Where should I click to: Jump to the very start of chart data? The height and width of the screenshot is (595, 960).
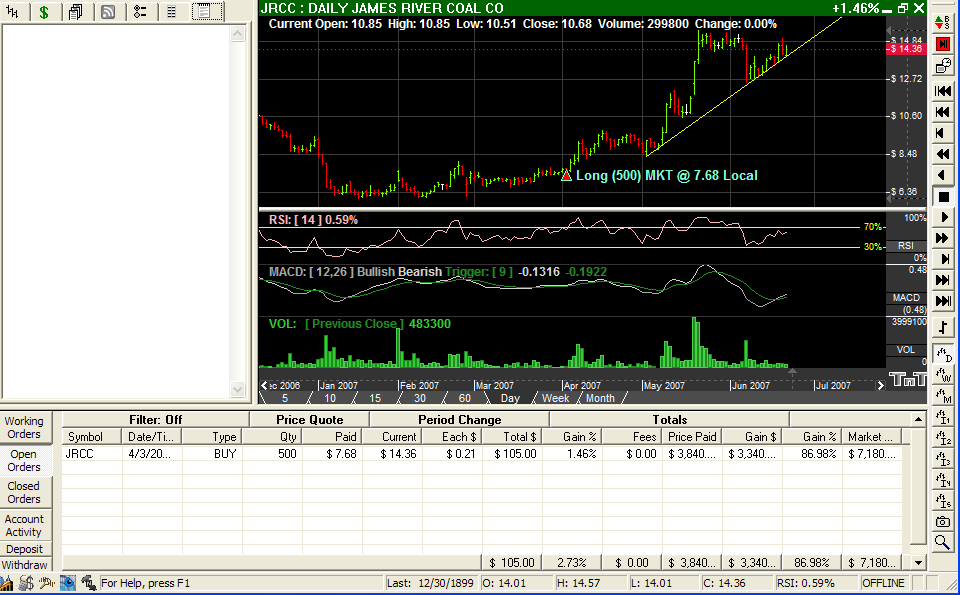click(943, 91)
